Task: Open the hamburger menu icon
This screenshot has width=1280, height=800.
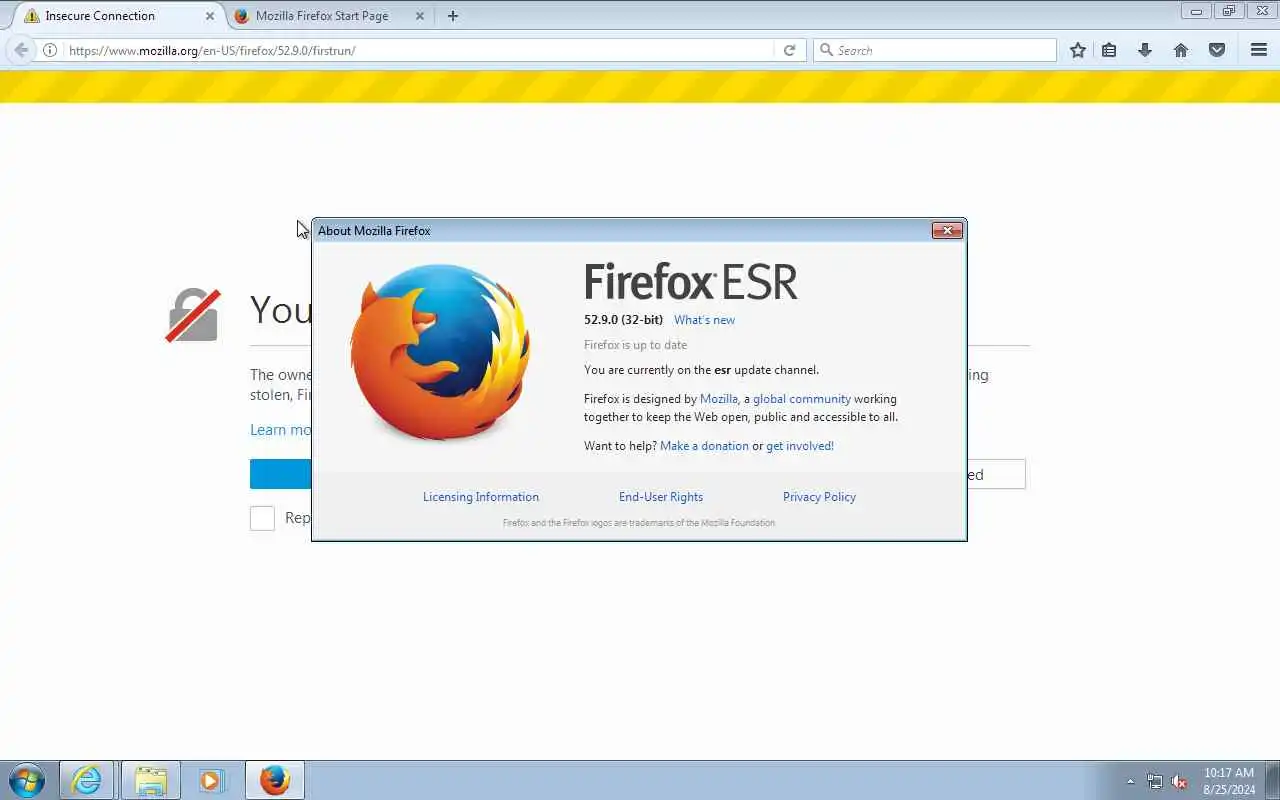Action: 1259,50
